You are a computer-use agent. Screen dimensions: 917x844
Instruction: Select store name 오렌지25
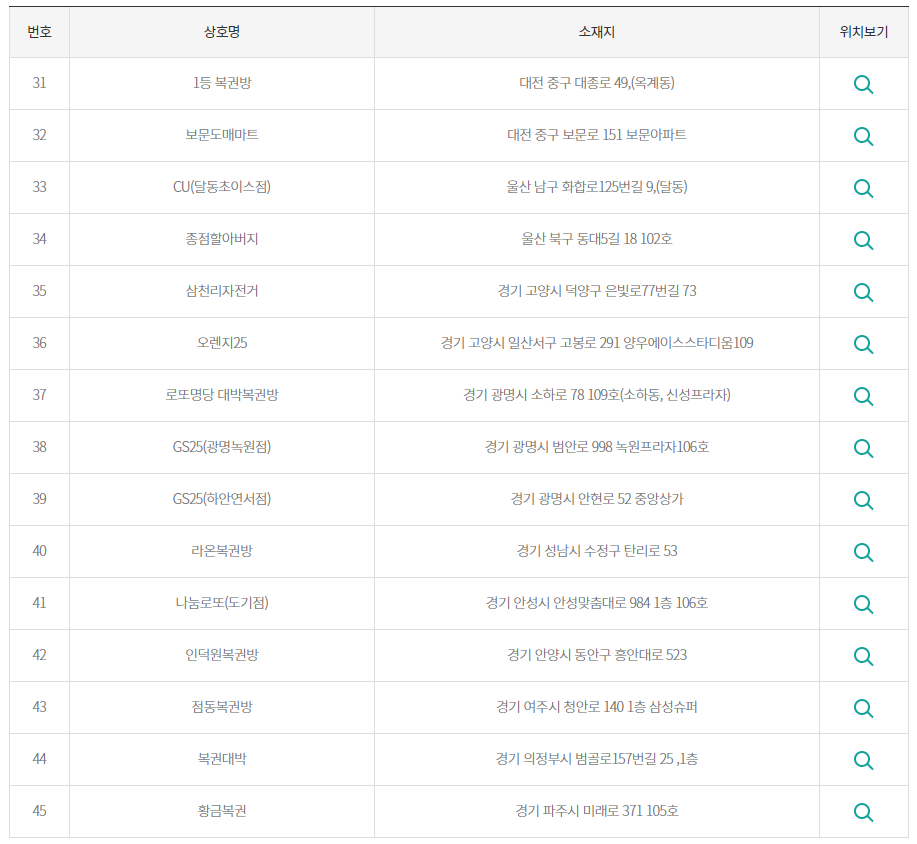pos(222,343)
